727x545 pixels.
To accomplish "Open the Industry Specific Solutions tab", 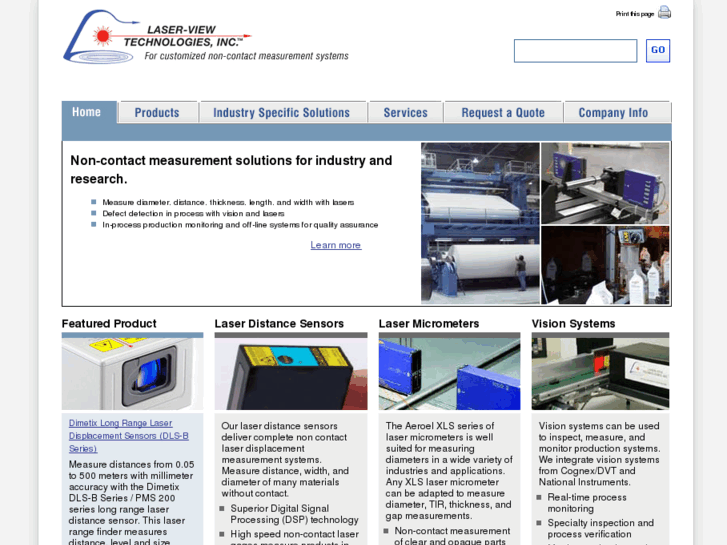I will tap(281, 113).
